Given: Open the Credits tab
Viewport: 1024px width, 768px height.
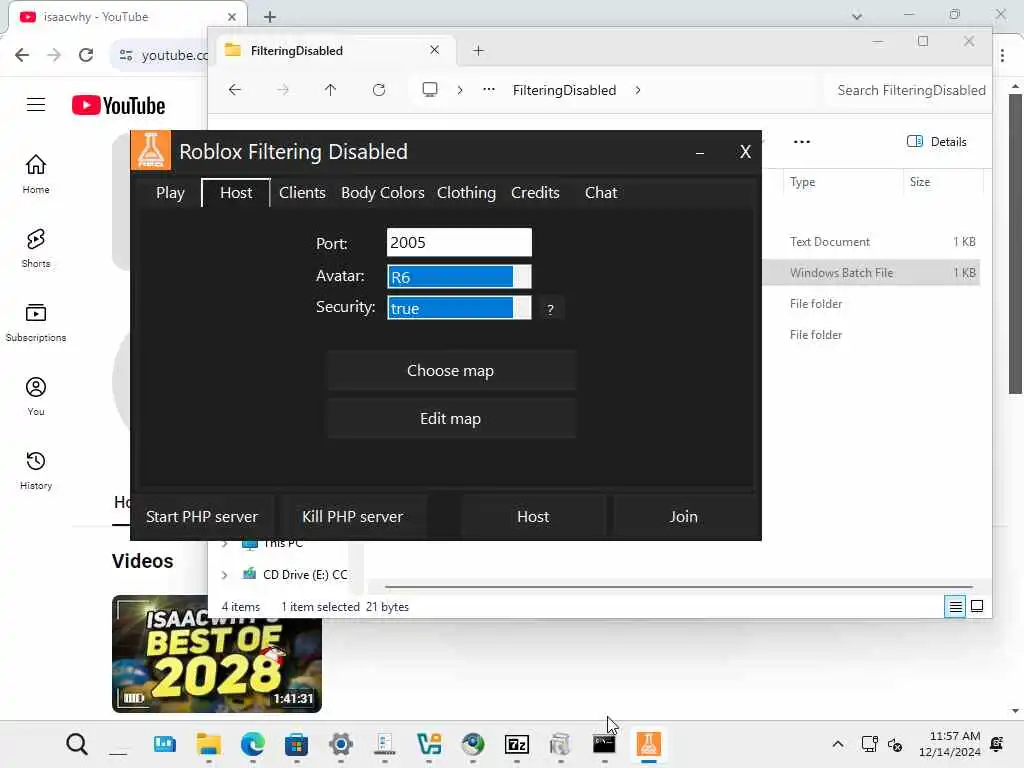Looking at the screenshot, I should (x=535, y=193).
